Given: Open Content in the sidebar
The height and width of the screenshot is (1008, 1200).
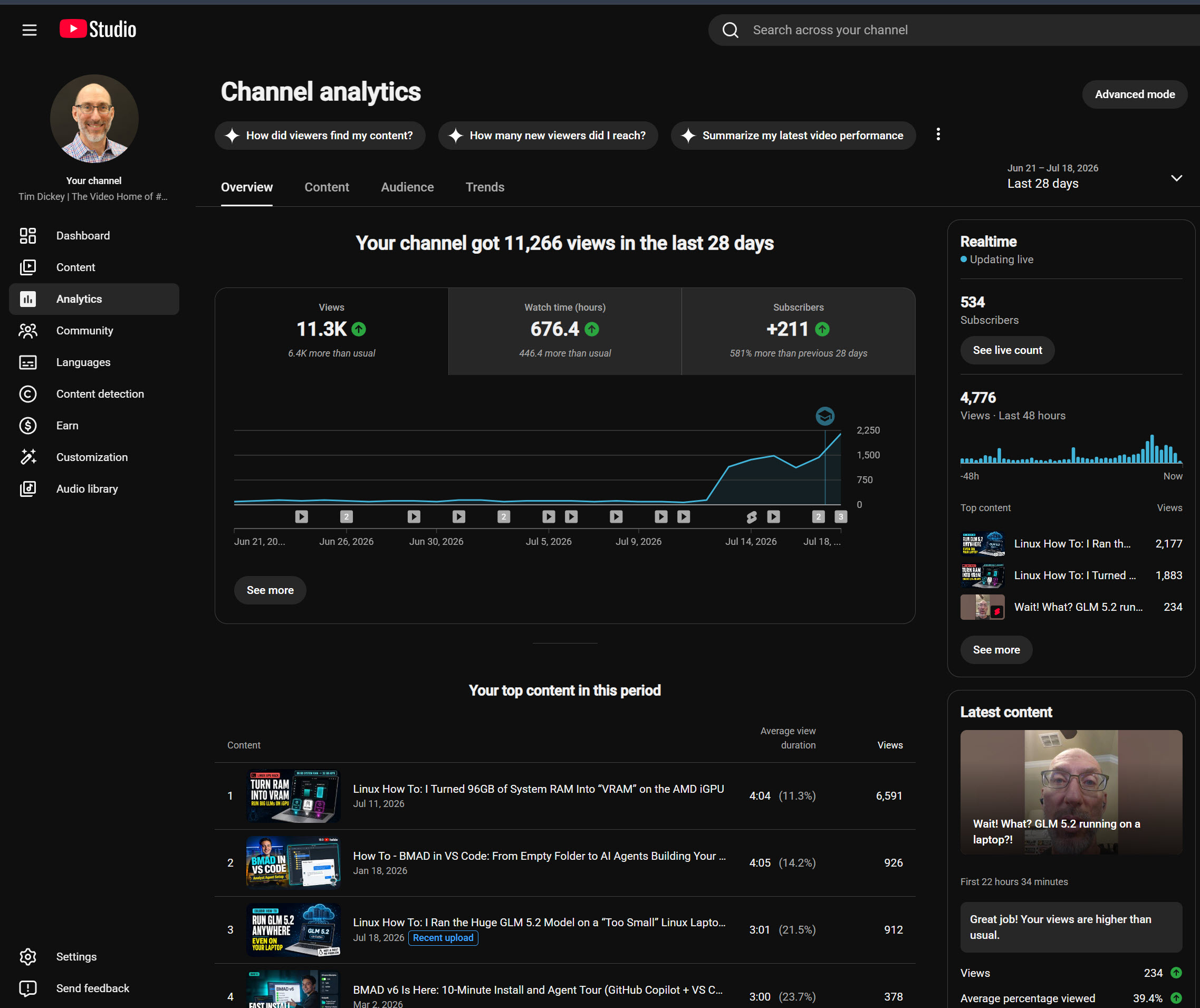Looking at the screenshot, I should pos(94,267).
